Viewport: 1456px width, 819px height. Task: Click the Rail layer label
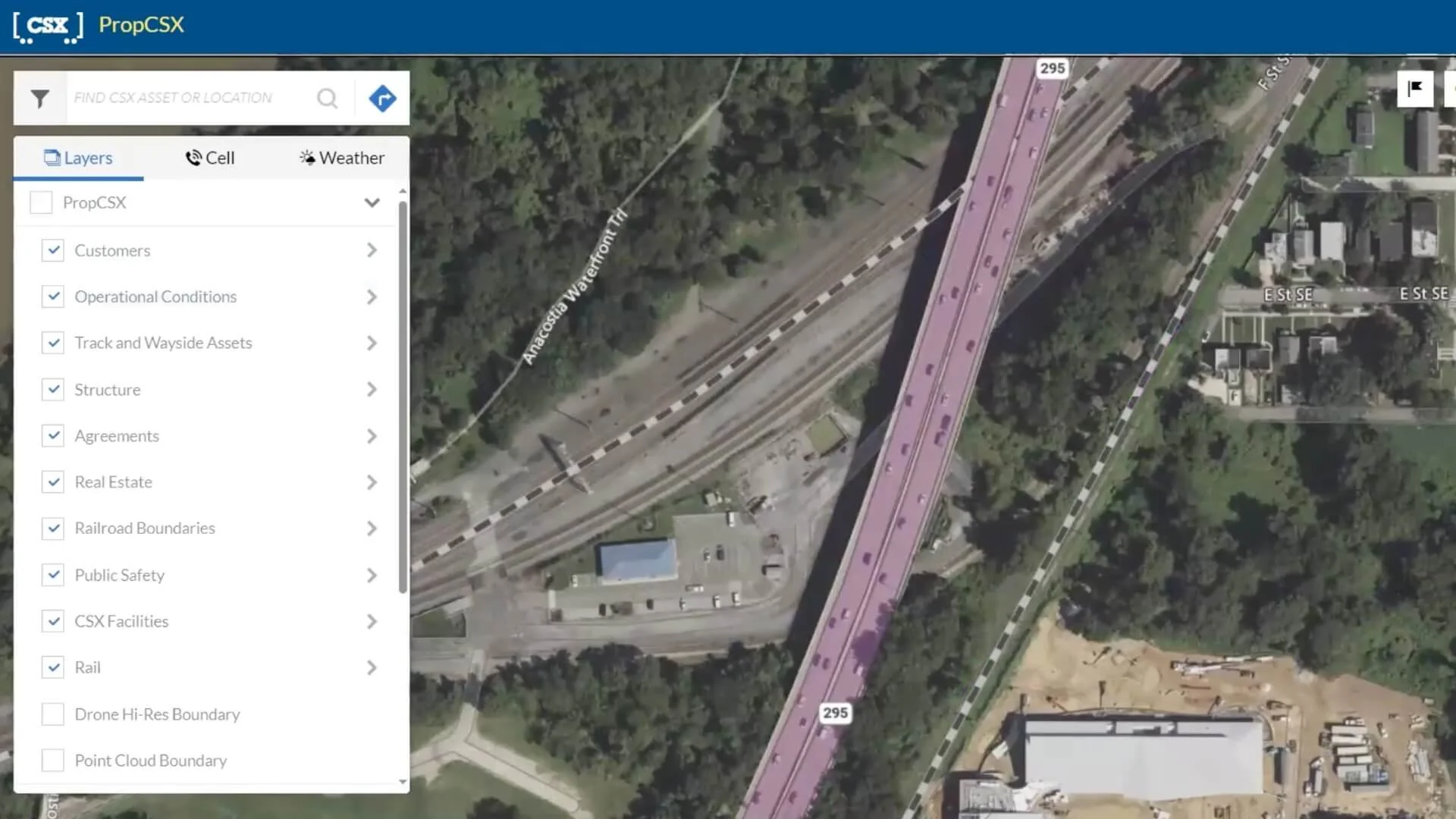point(87,668)
